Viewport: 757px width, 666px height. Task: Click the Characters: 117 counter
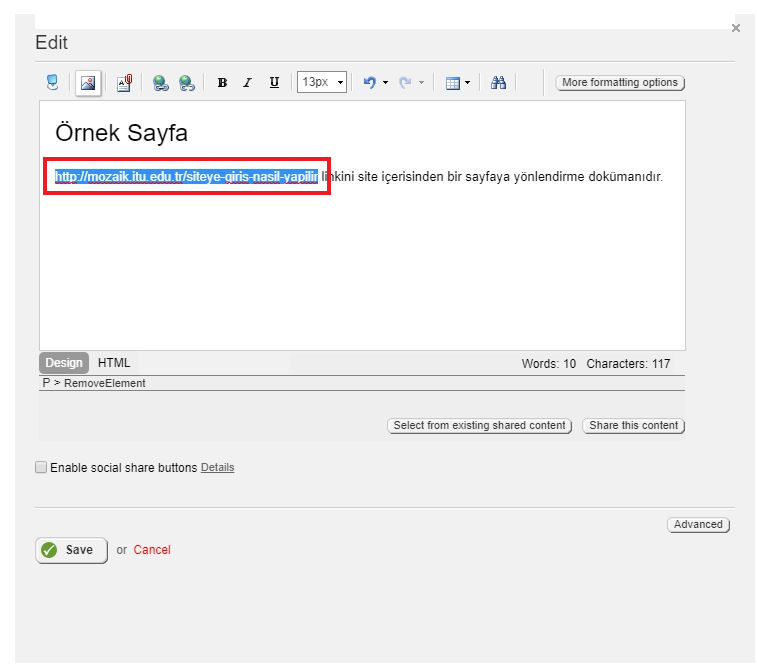point(628,363)
